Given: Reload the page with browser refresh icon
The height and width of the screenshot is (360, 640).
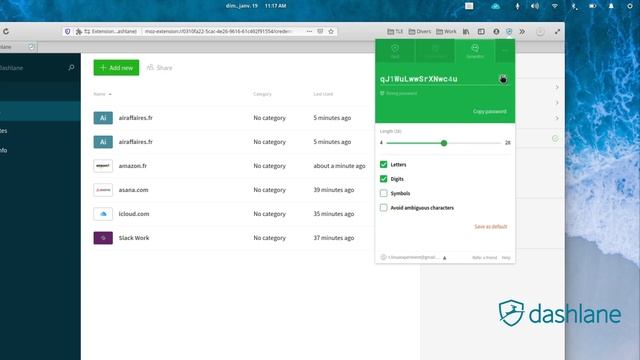Looking at the screenshot, I should 6,31.
